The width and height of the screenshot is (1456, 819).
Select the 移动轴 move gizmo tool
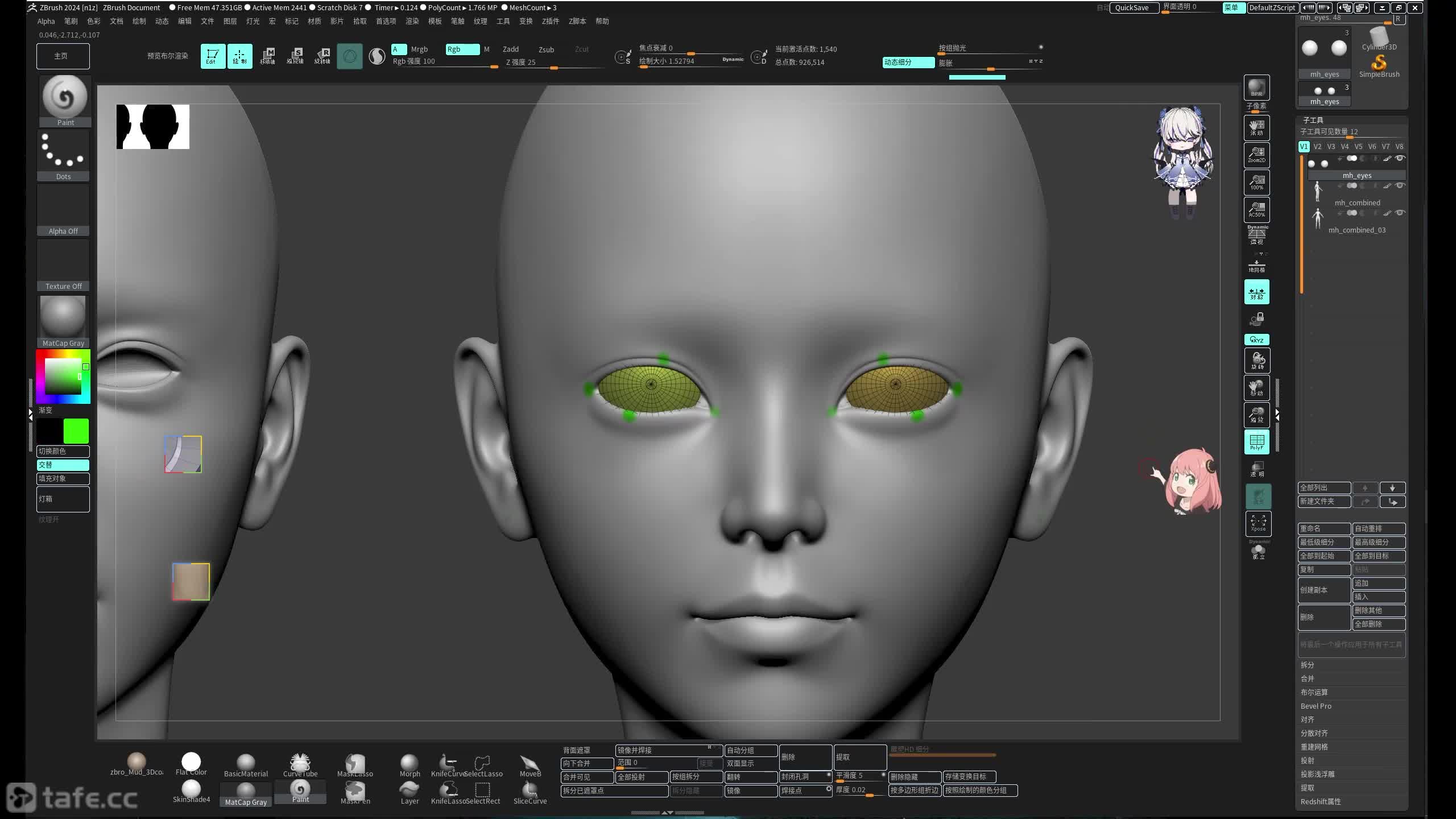[267, 56]
